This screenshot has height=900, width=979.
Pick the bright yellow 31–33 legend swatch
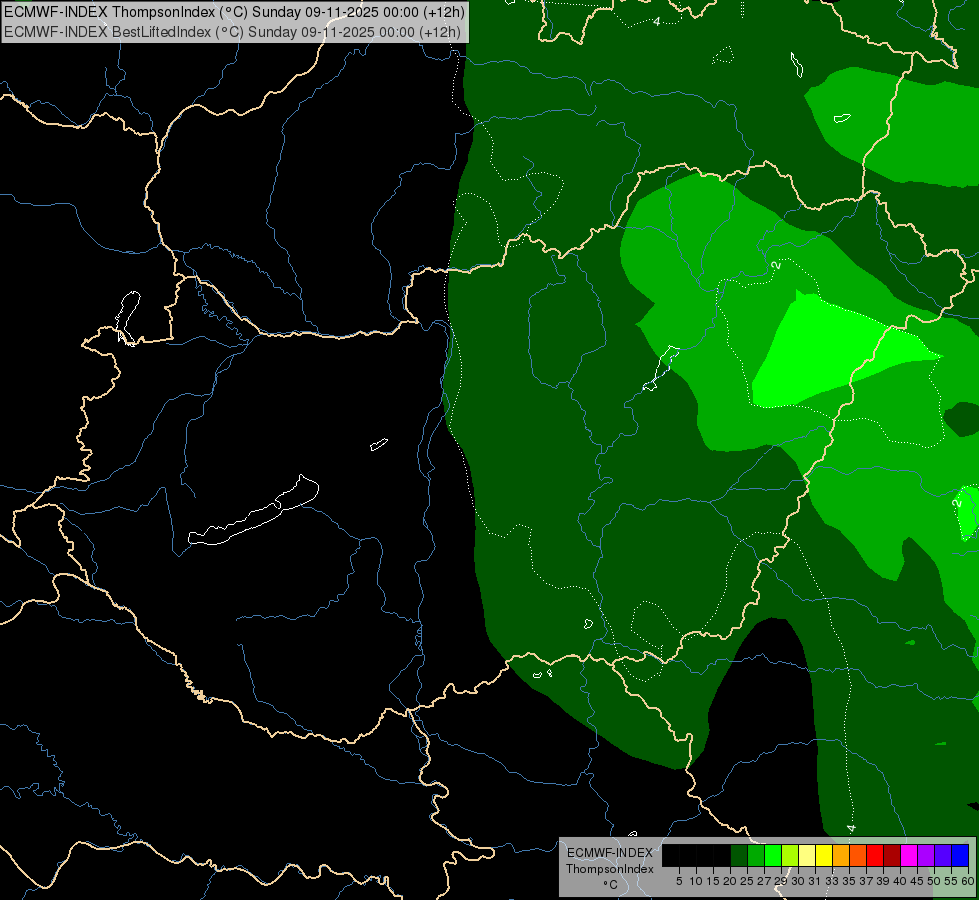pyautogui.click(x=824, y=855)
